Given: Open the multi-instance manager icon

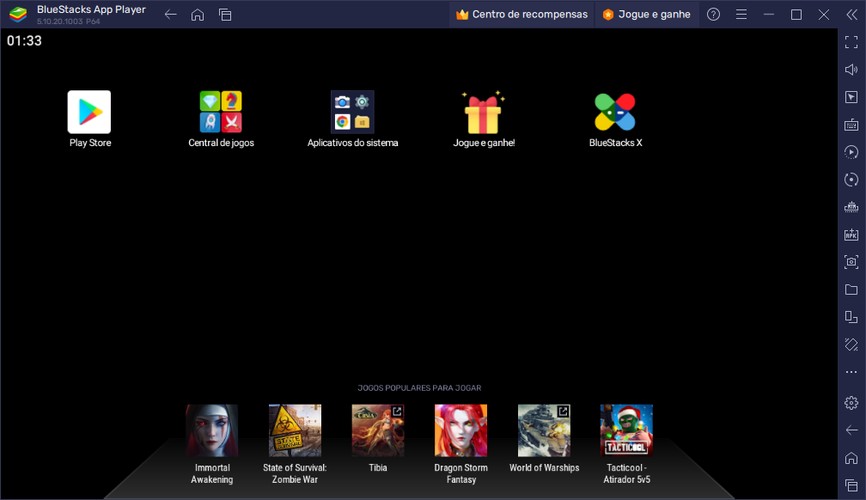Looking at the screenshot, I should pos(851,207).
